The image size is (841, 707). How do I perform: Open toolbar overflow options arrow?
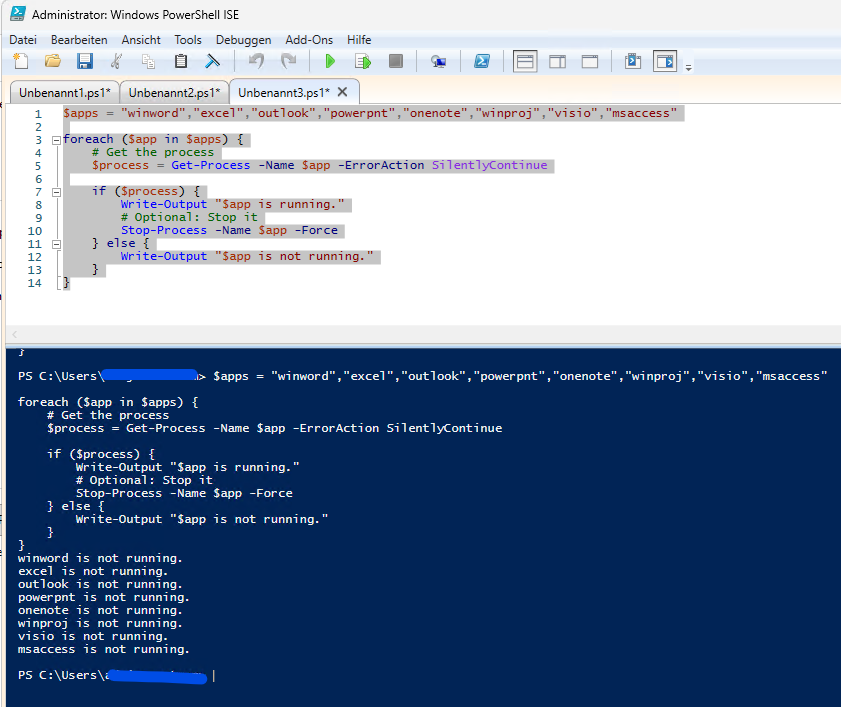(688, 67)
